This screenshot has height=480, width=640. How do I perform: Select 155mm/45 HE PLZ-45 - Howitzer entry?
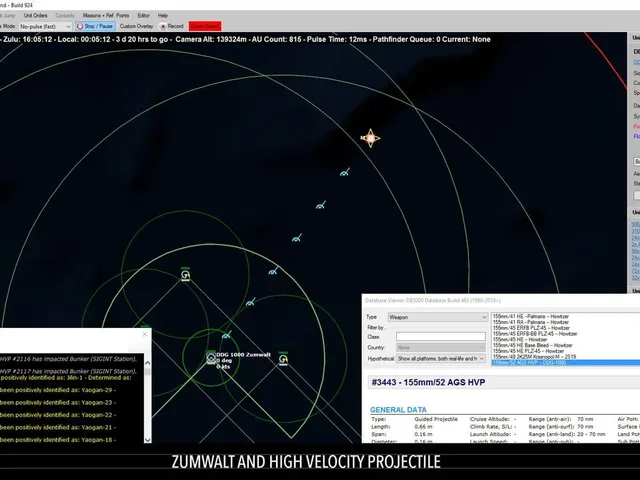coord(528,351)
